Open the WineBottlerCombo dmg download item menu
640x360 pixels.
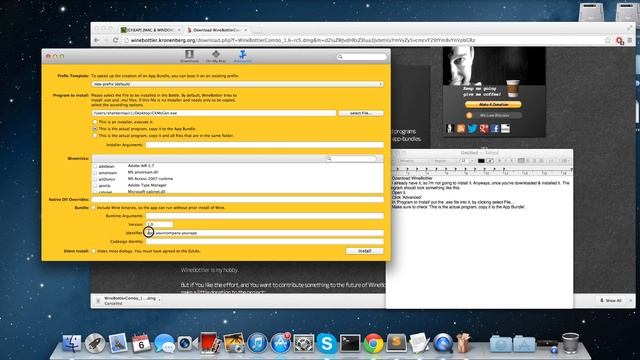point(159,300)
